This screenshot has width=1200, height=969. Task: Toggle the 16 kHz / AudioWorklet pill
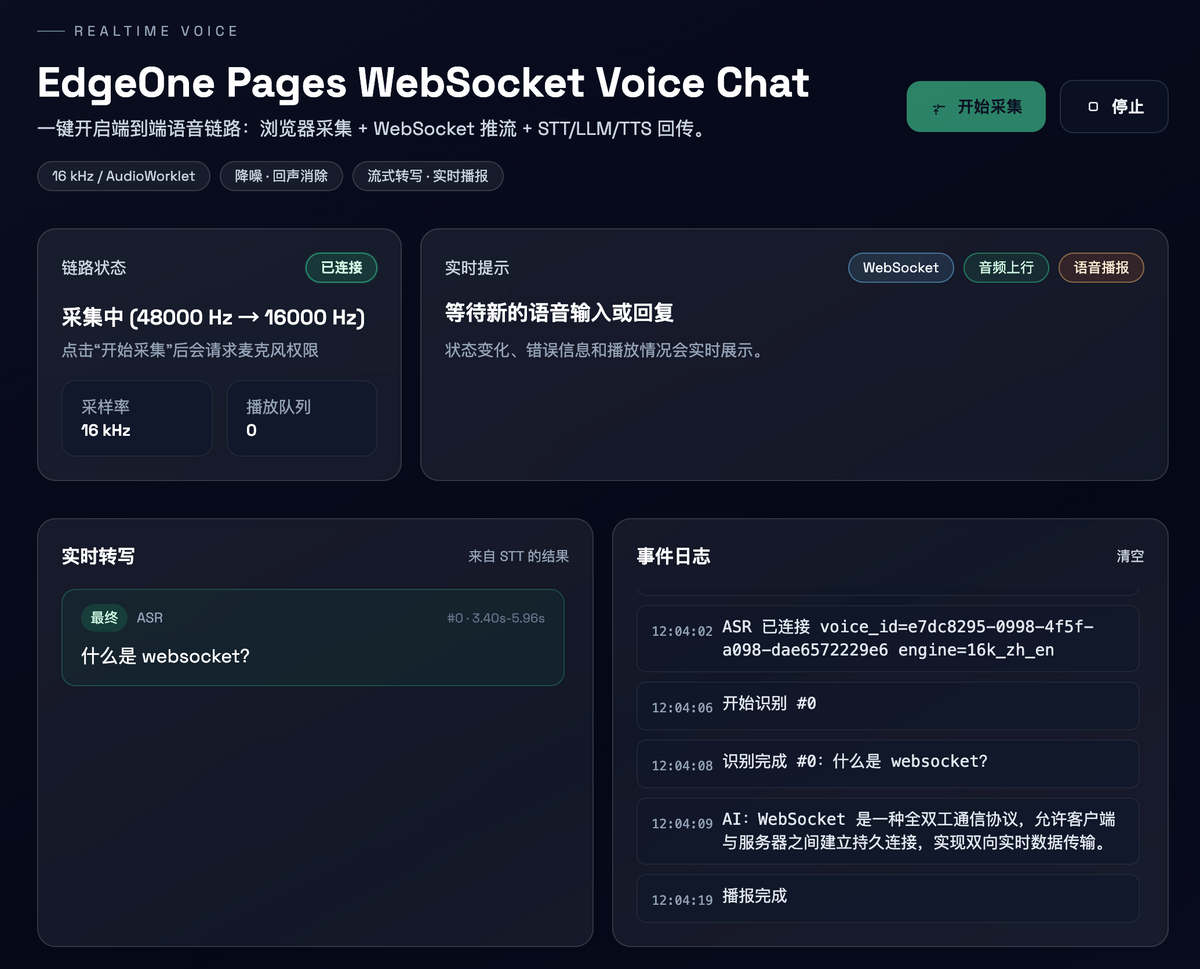click(x=123, y=176)
